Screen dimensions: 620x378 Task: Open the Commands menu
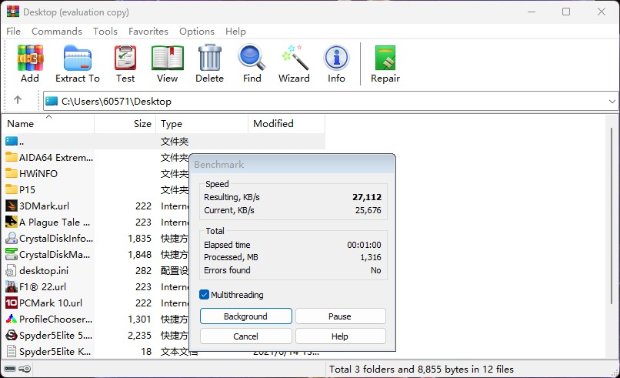coord(57,31)
